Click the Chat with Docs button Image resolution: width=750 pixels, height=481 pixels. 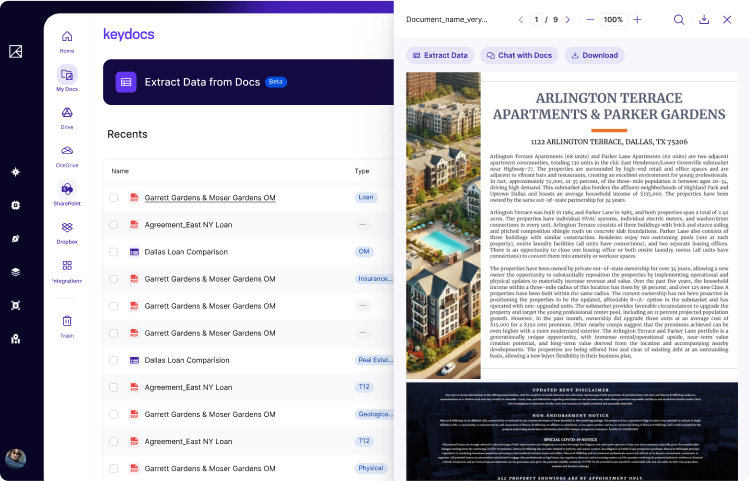pyautogui.click(x=517, y=55)
